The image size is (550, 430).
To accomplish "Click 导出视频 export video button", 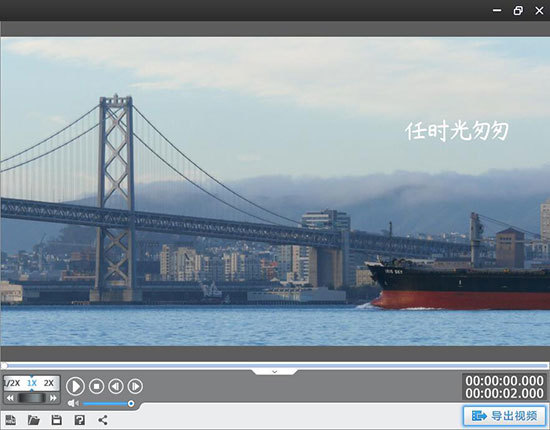I will click(504, 416).
